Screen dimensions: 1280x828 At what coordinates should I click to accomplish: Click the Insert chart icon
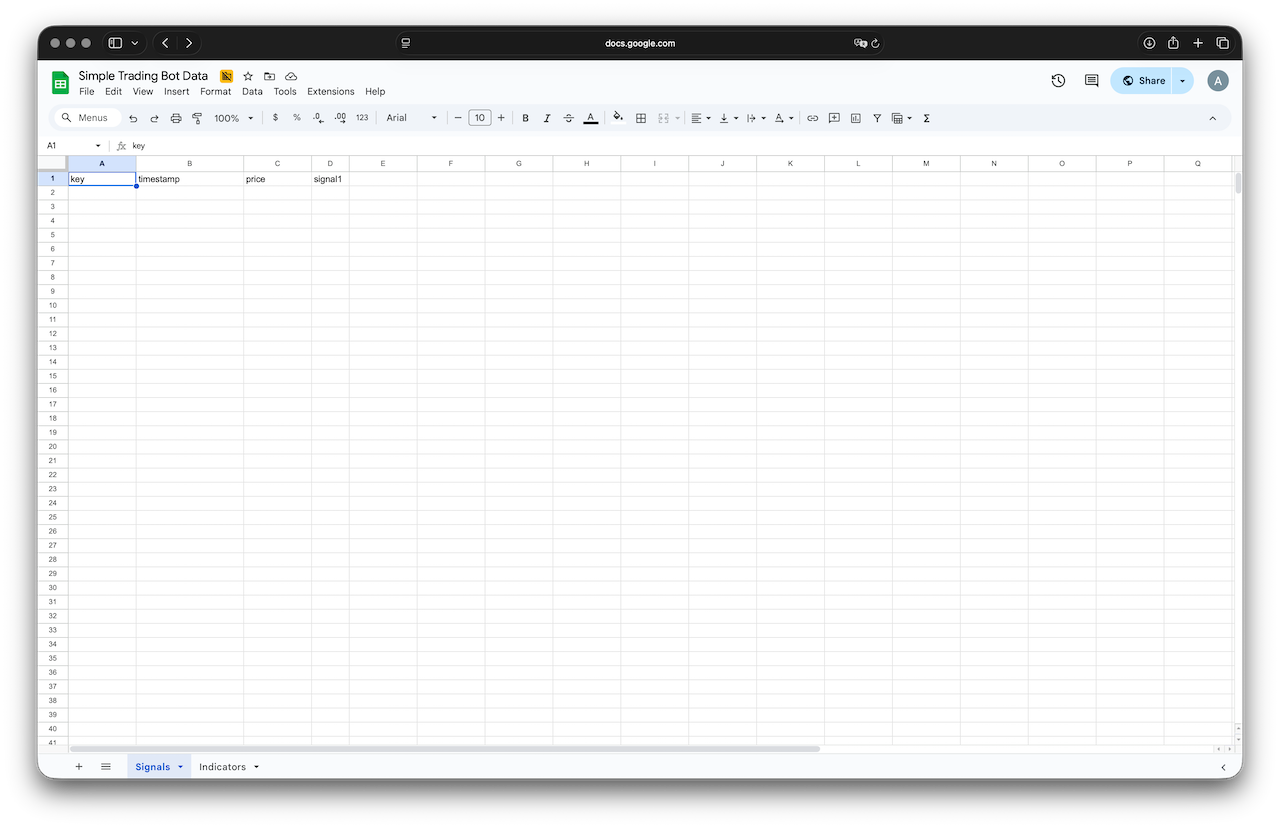856,118
